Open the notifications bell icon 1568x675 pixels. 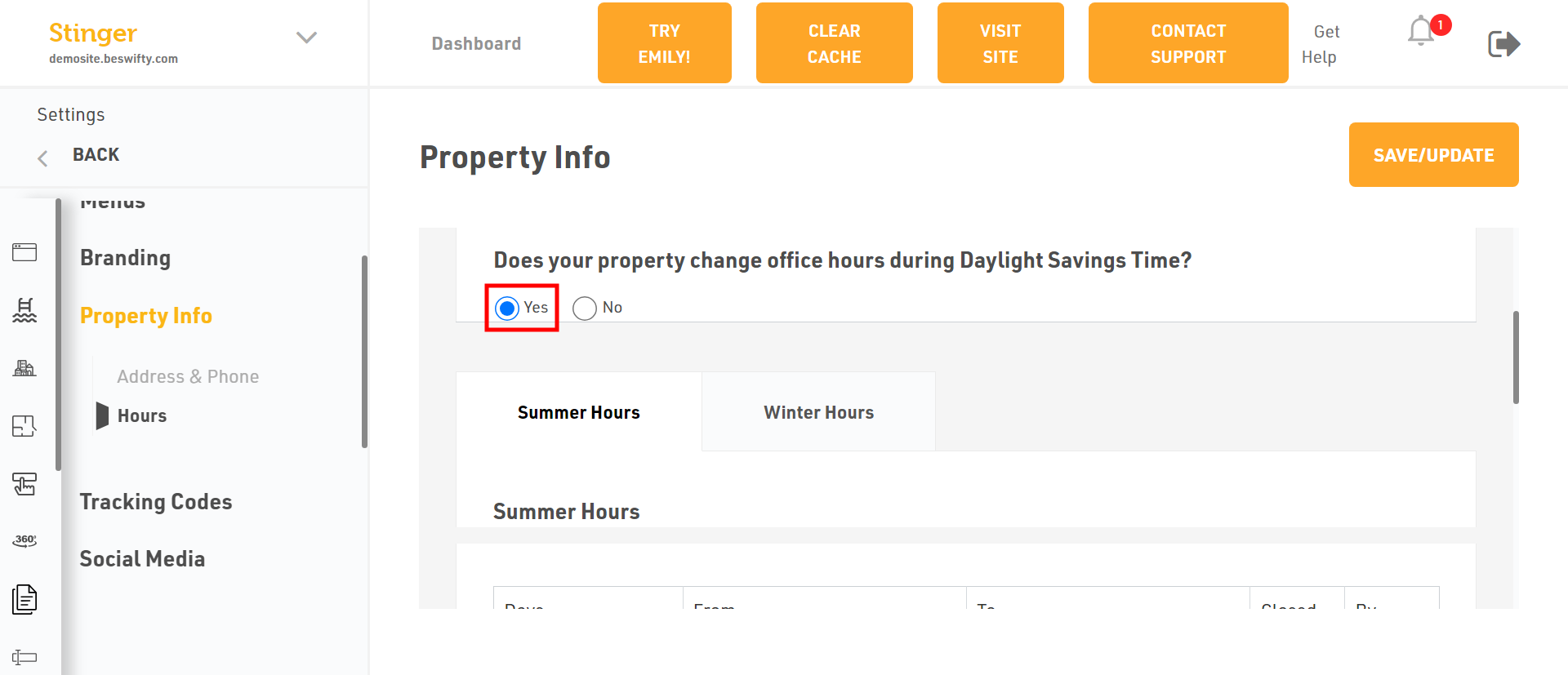[x=1422, y=31]
